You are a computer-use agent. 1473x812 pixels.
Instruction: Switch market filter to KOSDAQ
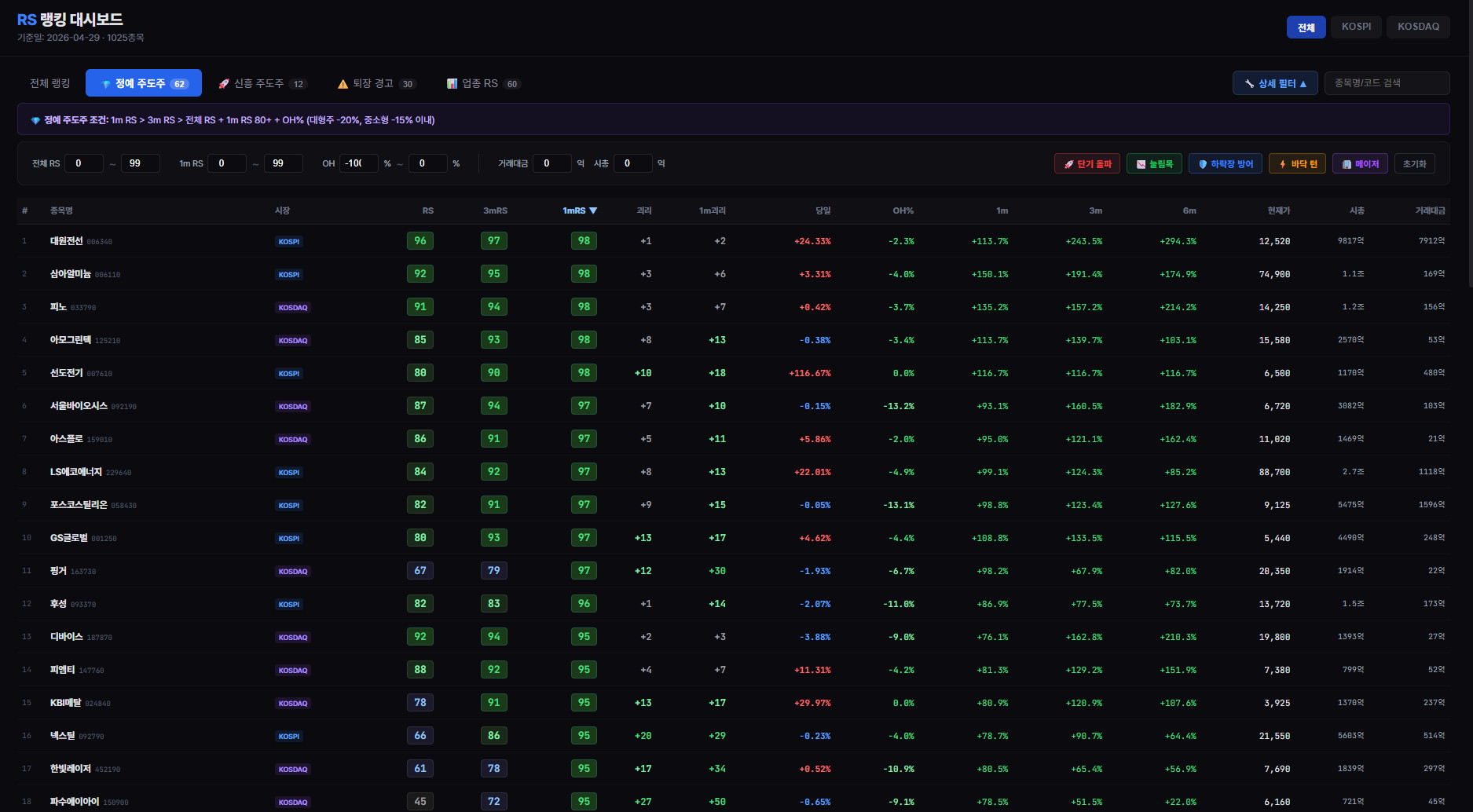coord(1418,27)
